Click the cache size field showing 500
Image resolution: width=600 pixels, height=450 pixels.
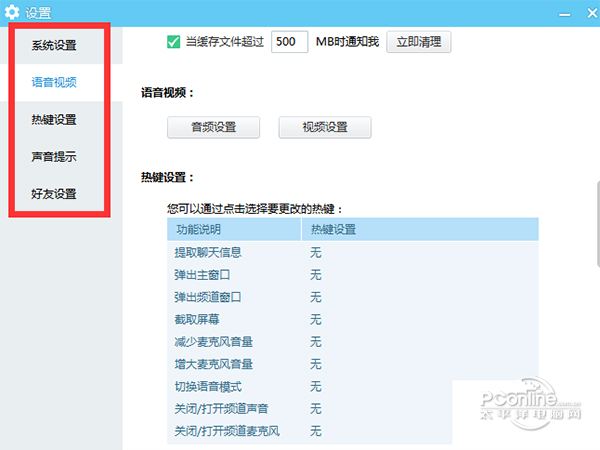pyautogui.click(x=289, y=42)
